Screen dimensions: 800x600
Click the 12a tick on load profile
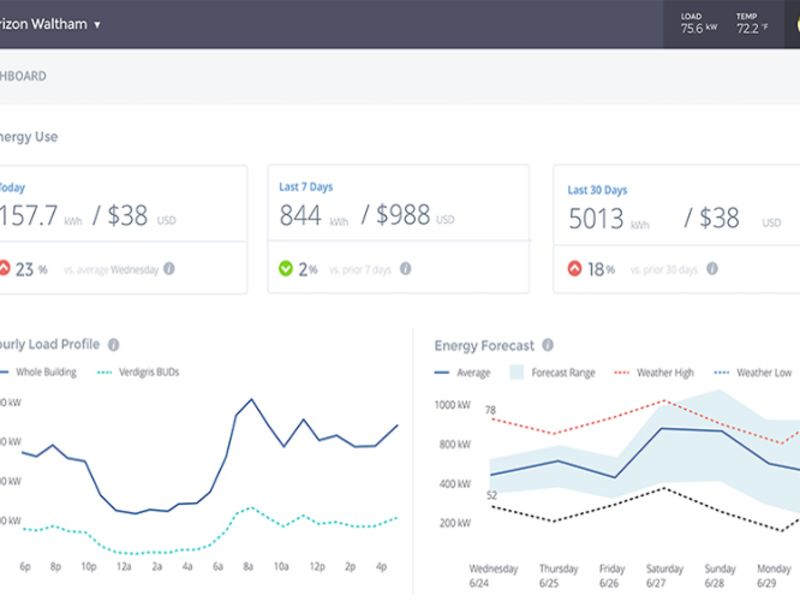[124, 566]
